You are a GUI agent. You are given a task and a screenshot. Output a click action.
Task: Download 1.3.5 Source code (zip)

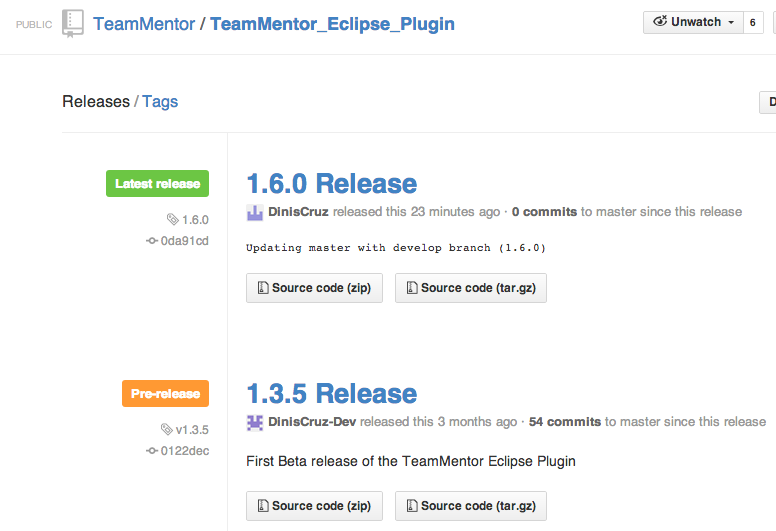tap(314, 506)
